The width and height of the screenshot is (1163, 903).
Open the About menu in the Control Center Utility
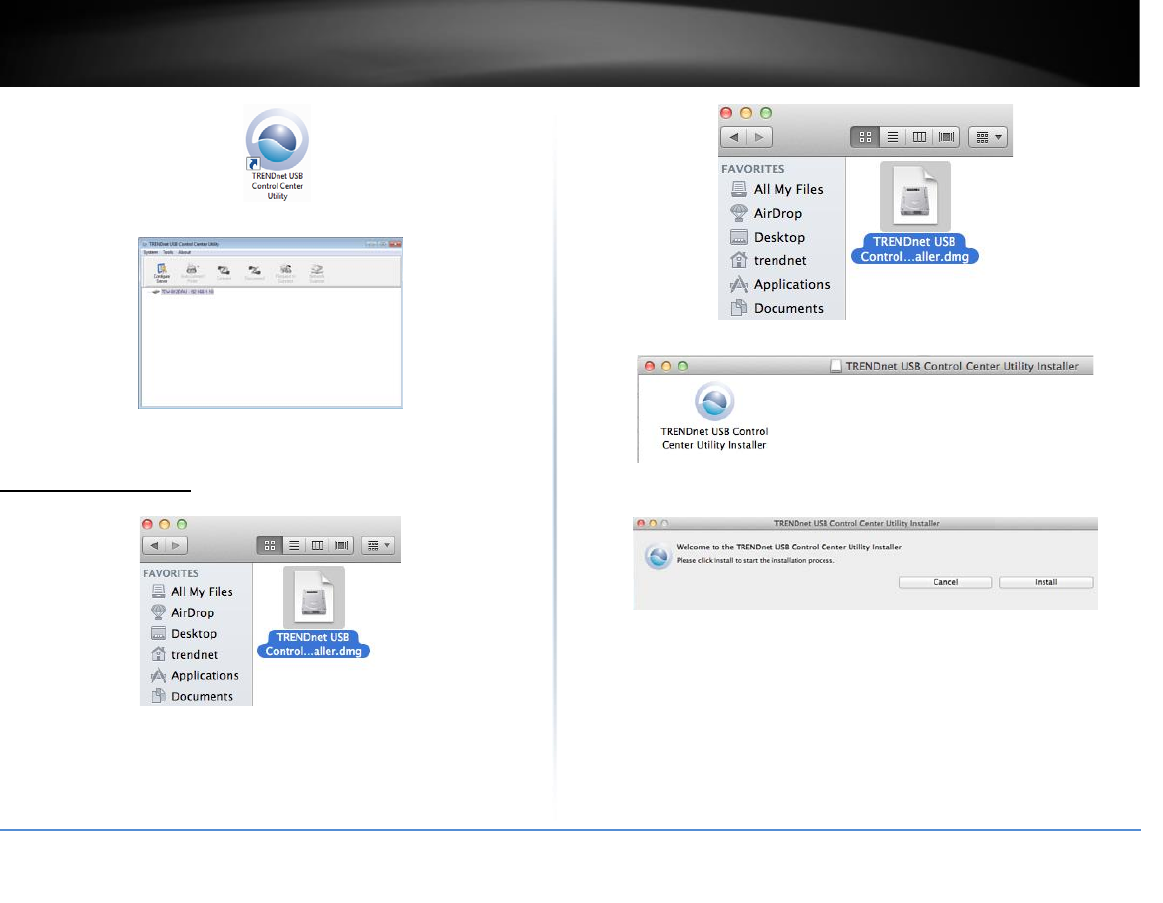pyautogui.click(x=184, y=252)
